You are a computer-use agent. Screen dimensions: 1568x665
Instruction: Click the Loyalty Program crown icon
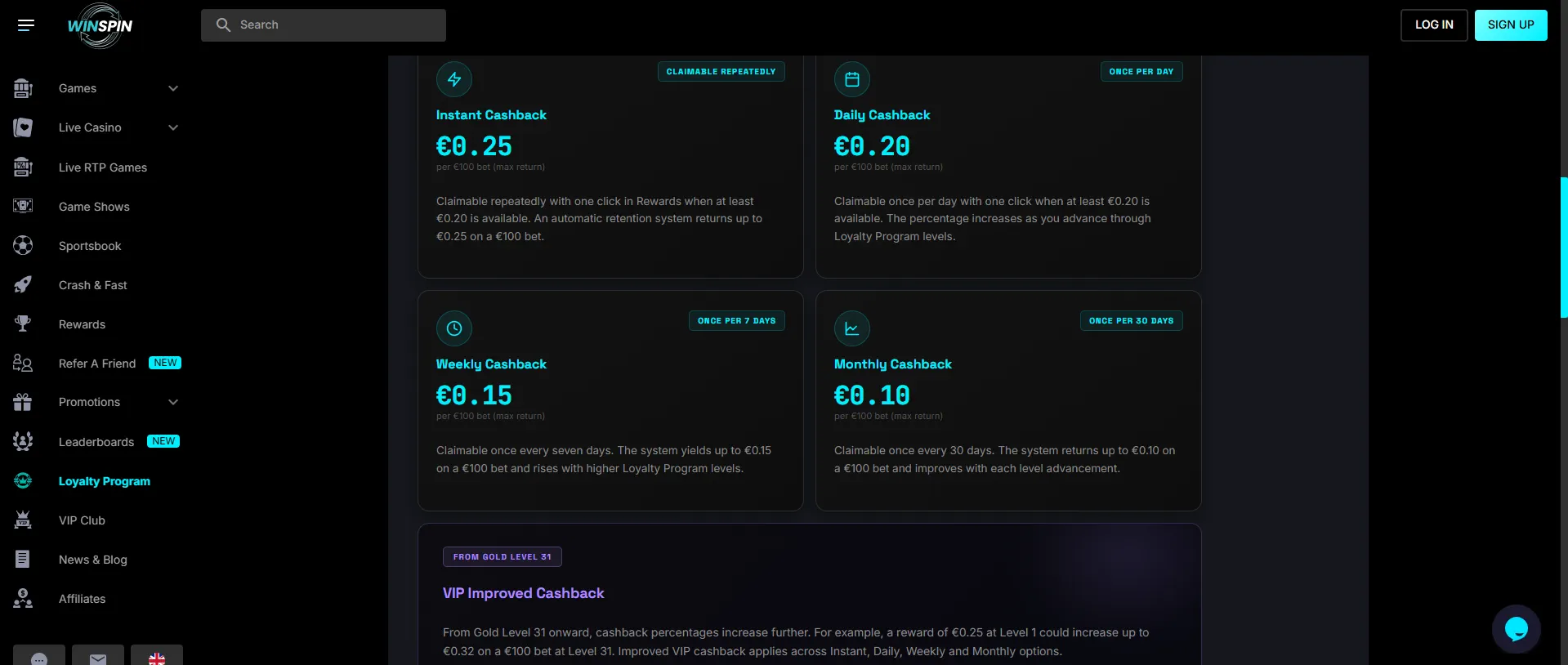pyautogui.click(x=23, y=481)
